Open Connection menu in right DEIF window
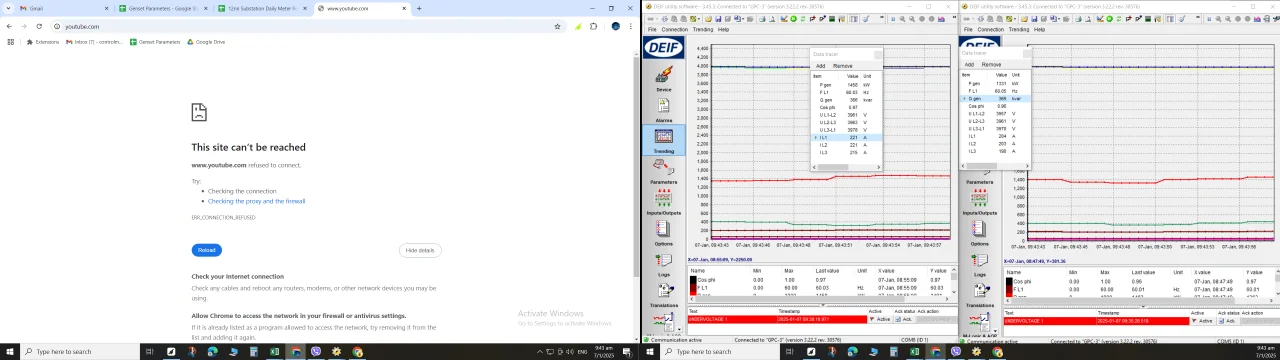Screen dimensions: 1280x360 click(990, 29)
